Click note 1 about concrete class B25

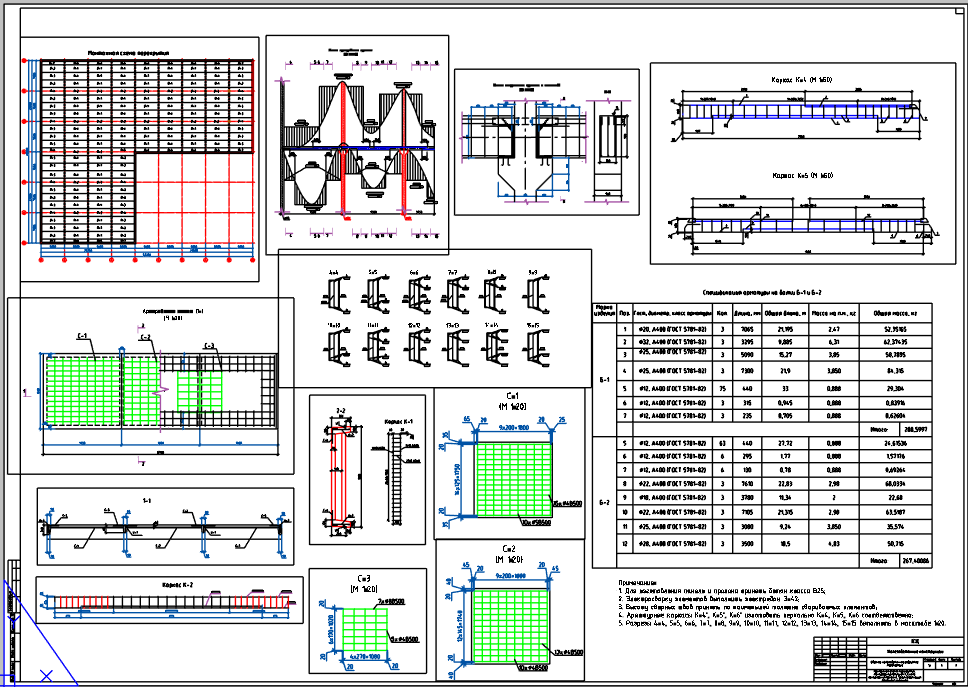[722, 591]
